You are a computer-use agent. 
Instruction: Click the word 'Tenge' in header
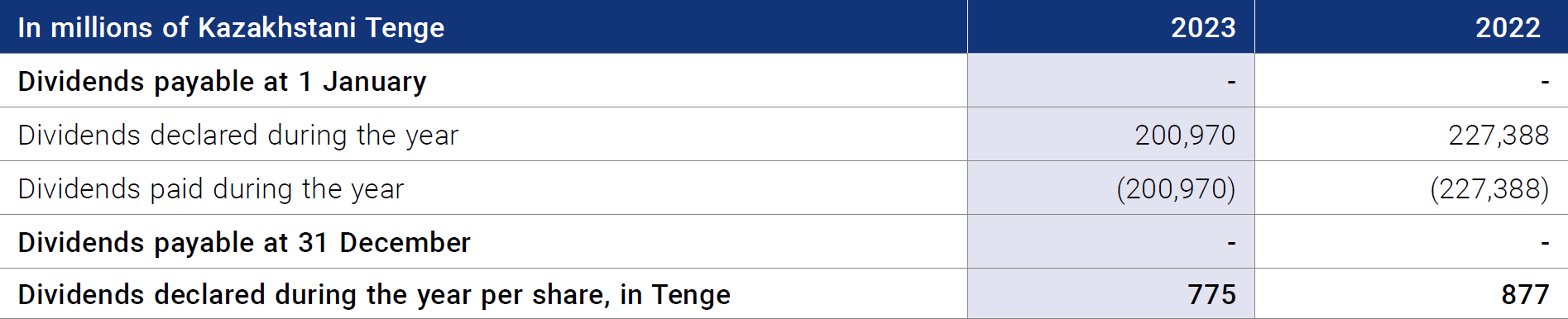pyautogui.click(x=405, y=28)
